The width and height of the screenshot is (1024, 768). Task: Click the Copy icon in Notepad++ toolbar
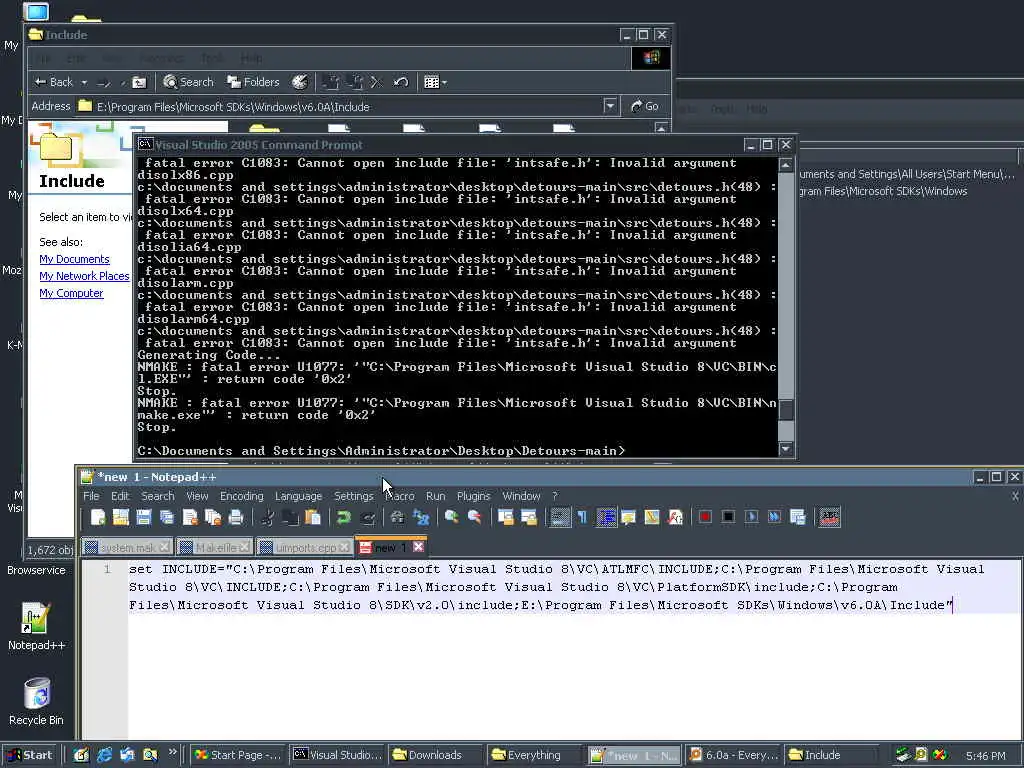[290, 517]
